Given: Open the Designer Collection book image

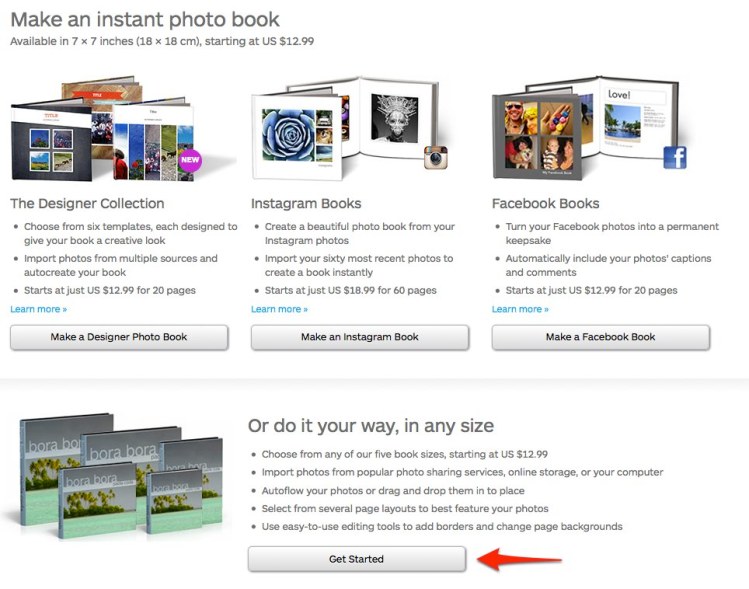Looking at the screenshot, I should pos(107,129).
